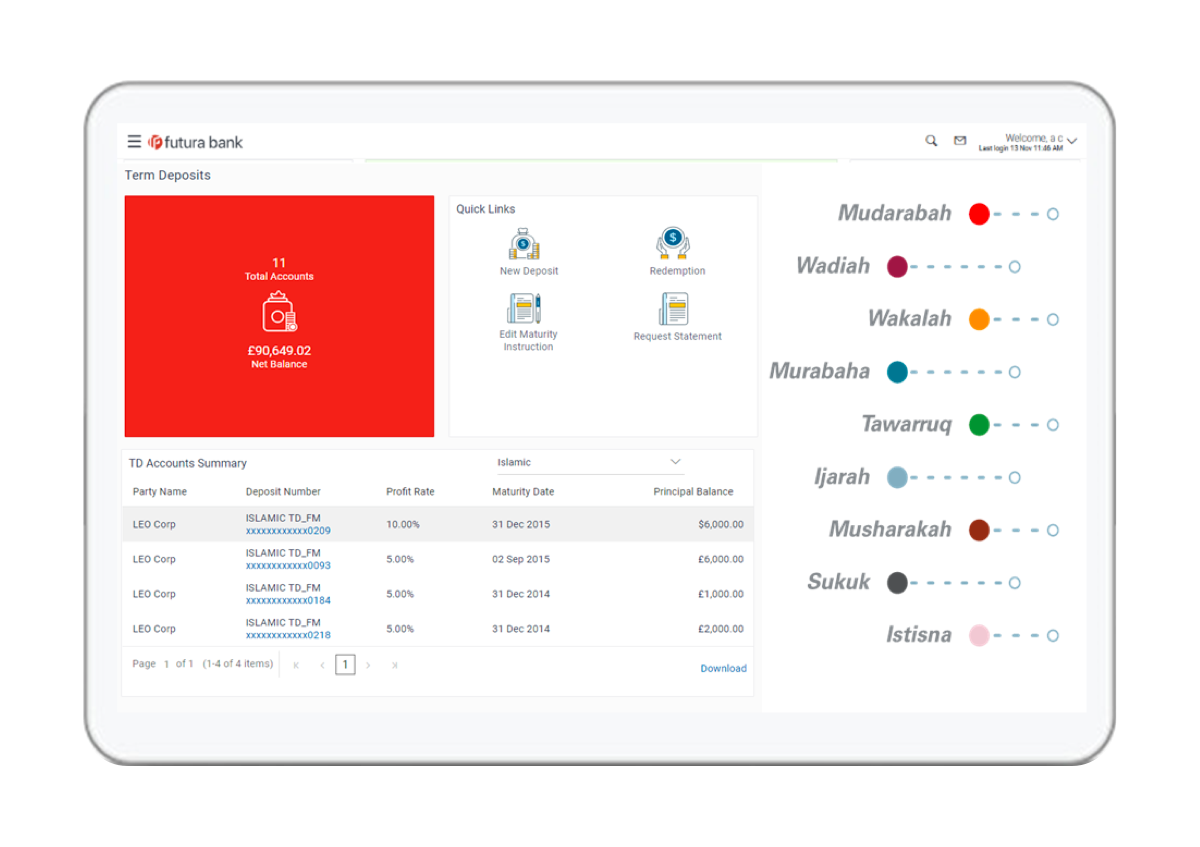The image size is (1200, 847).
Task: Click the teal Murabaha dot
Action: (x=897, y=372)
